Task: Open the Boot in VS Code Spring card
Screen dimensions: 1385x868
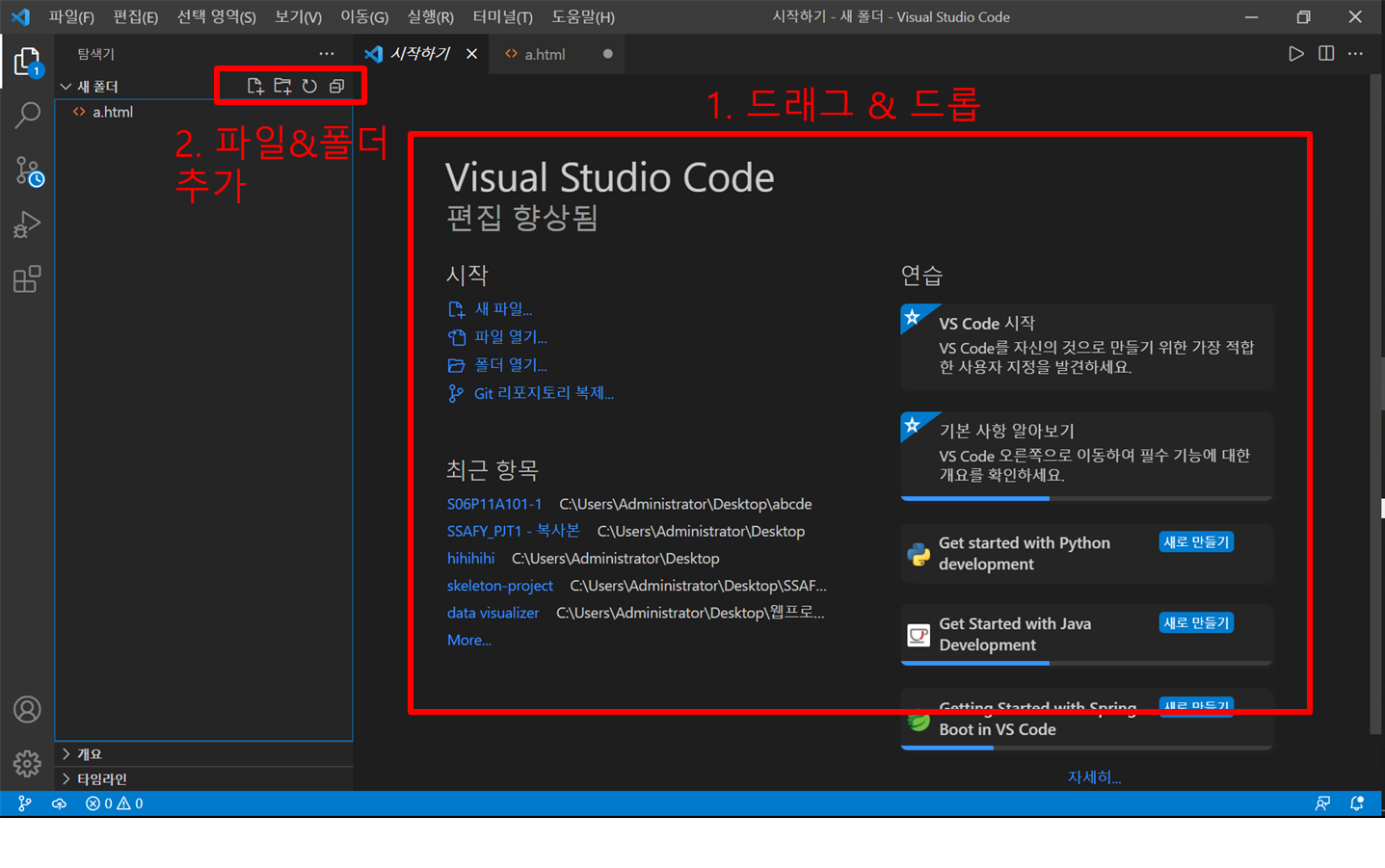Action: coord(1086,719)
